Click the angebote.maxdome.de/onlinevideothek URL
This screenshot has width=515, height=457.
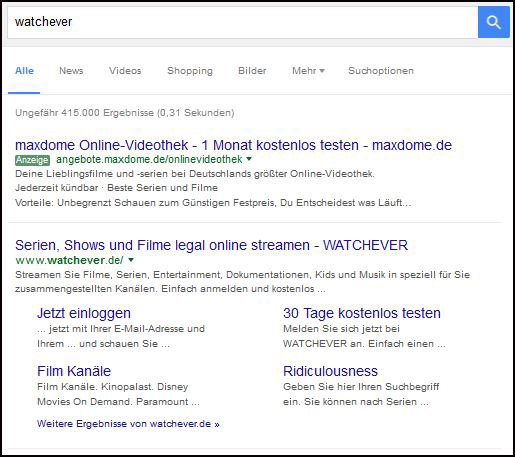pyautogui.click(x=149, y=160)
